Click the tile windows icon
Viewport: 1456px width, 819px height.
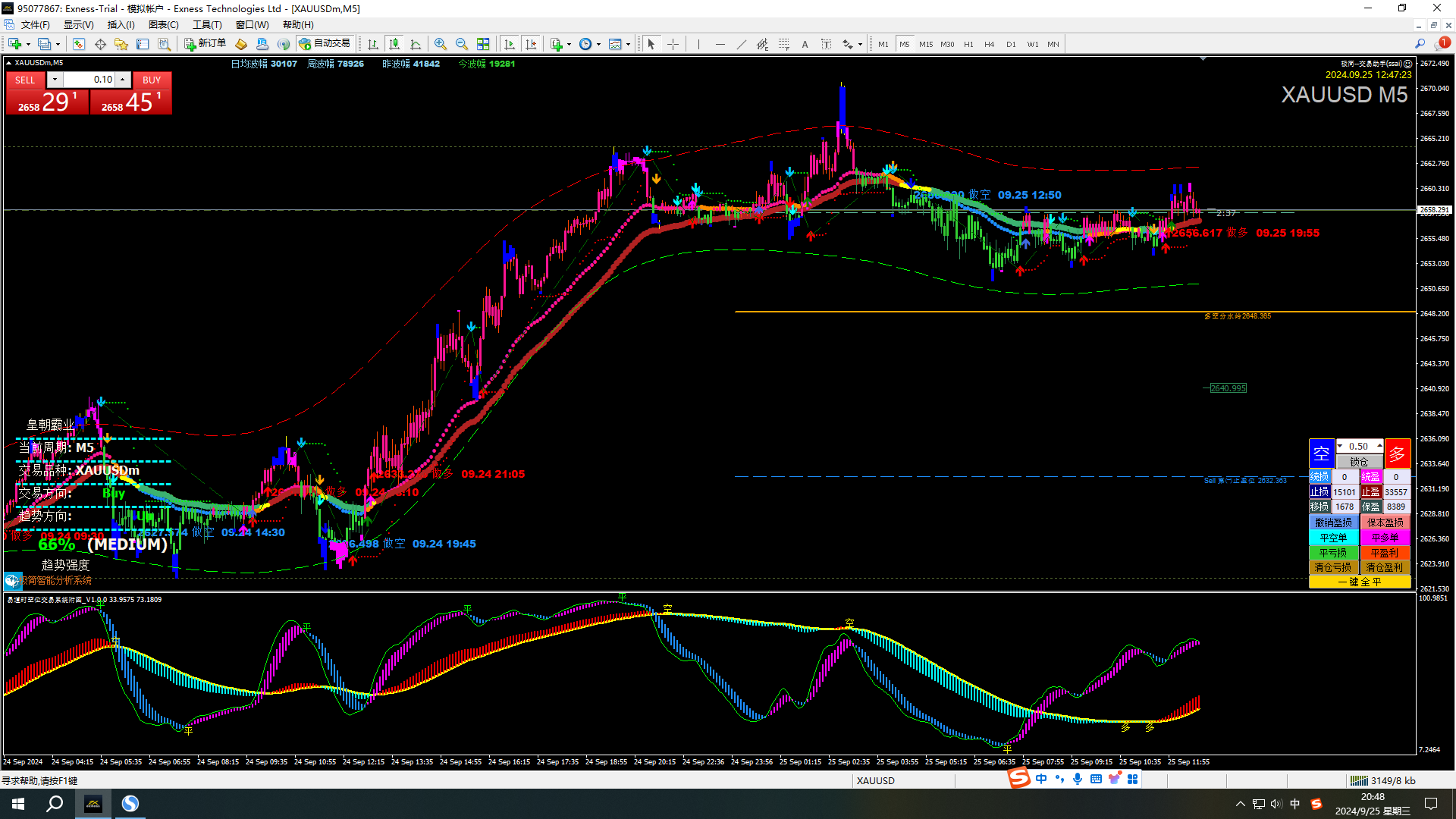tap(483, 44)
